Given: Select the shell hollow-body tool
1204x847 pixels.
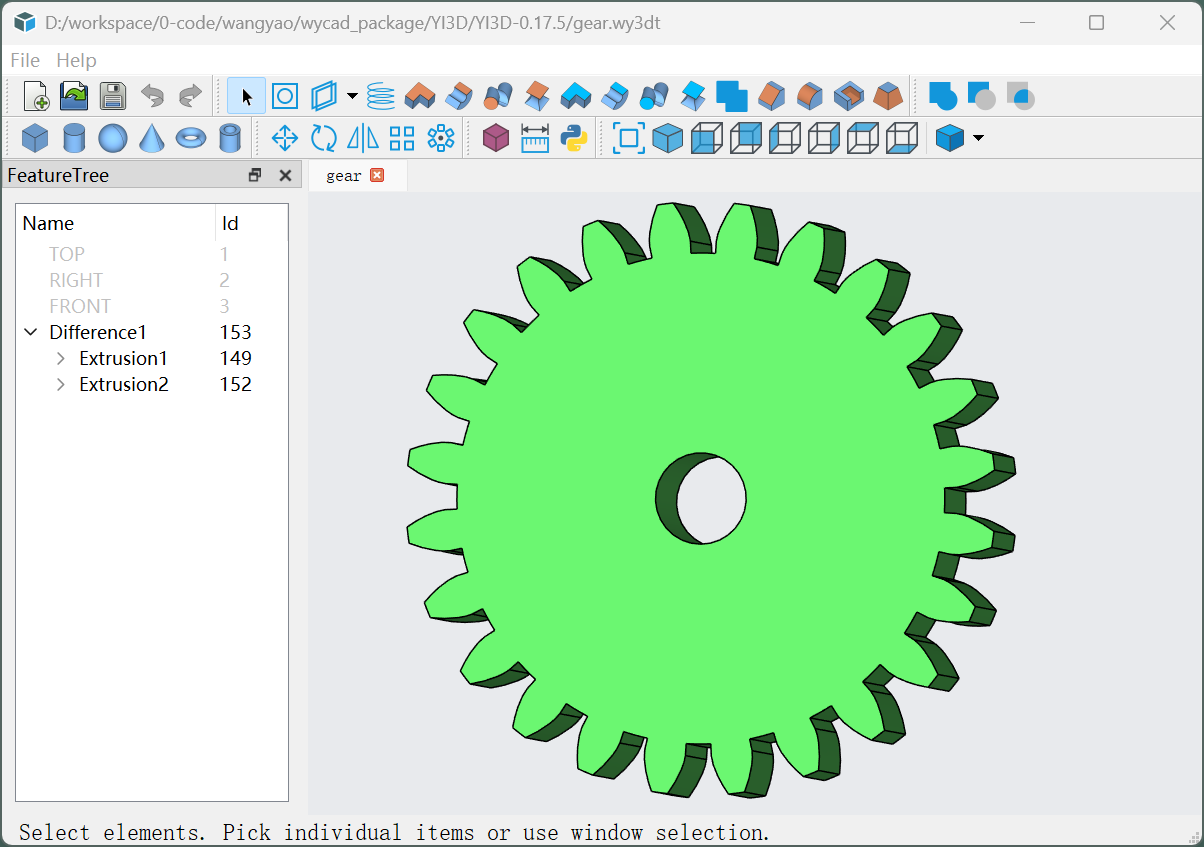Looking at the screenshot, I should coord(848,96).
